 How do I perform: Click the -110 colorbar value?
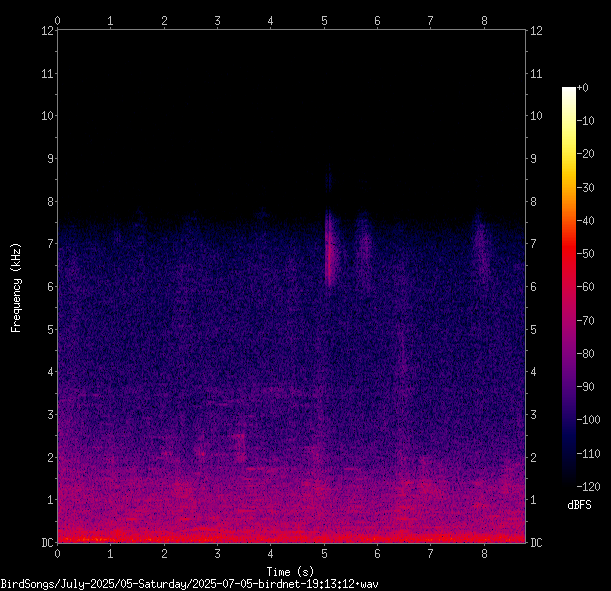(x=588, y=453)
